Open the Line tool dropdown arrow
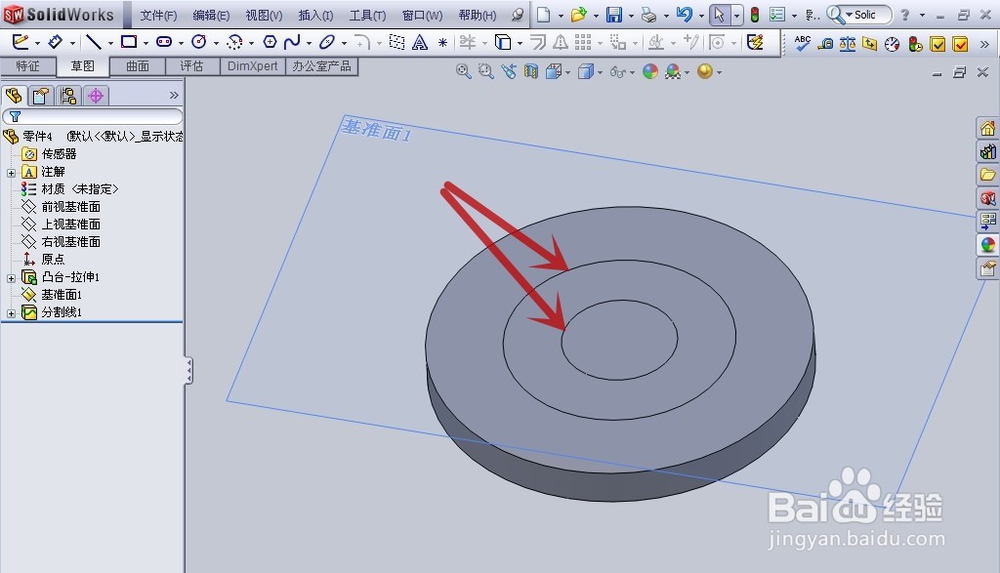The width and height of the screenshot is (1000, 573). pos(110,43)
